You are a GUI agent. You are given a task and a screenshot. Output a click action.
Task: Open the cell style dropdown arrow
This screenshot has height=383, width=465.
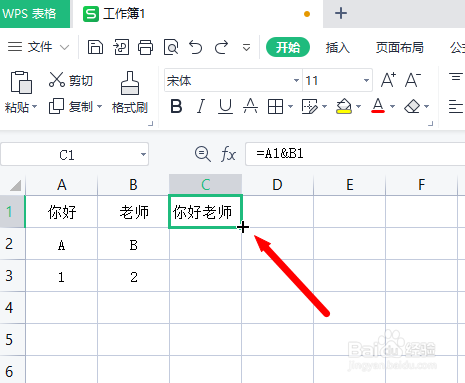pos(325,107)
